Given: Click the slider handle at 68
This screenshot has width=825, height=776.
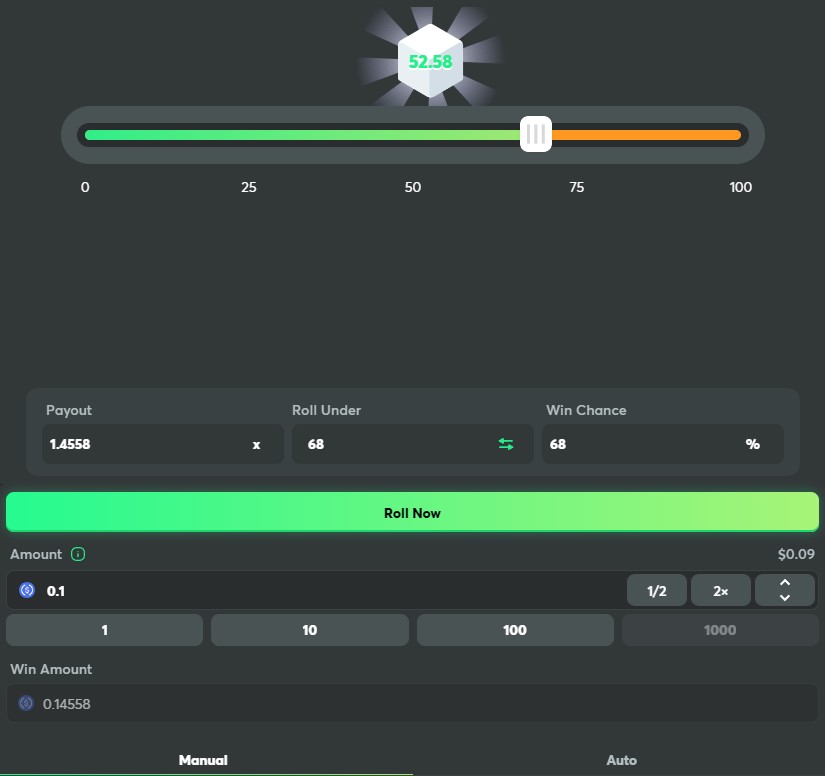Looking at the screenshot, I should click(x=536, y=134).
